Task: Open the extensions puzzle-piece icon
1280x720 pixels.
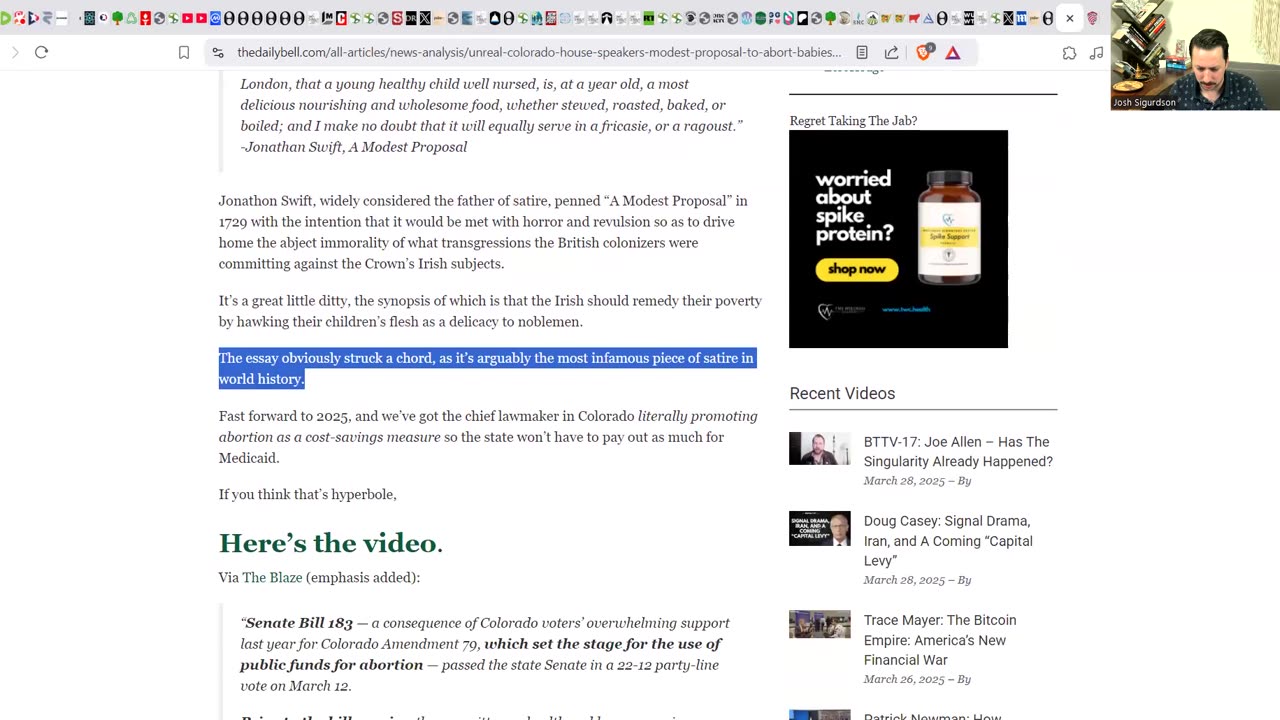Action: coord(1069,52)
